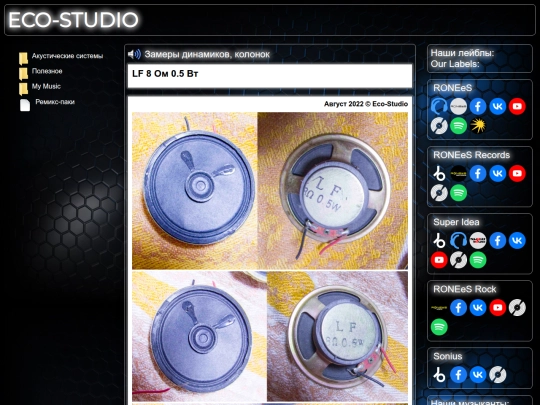Click disc icon under Super Idea
Image resolution: width=540 pixels, height=405 pixels.
[458, 260]
